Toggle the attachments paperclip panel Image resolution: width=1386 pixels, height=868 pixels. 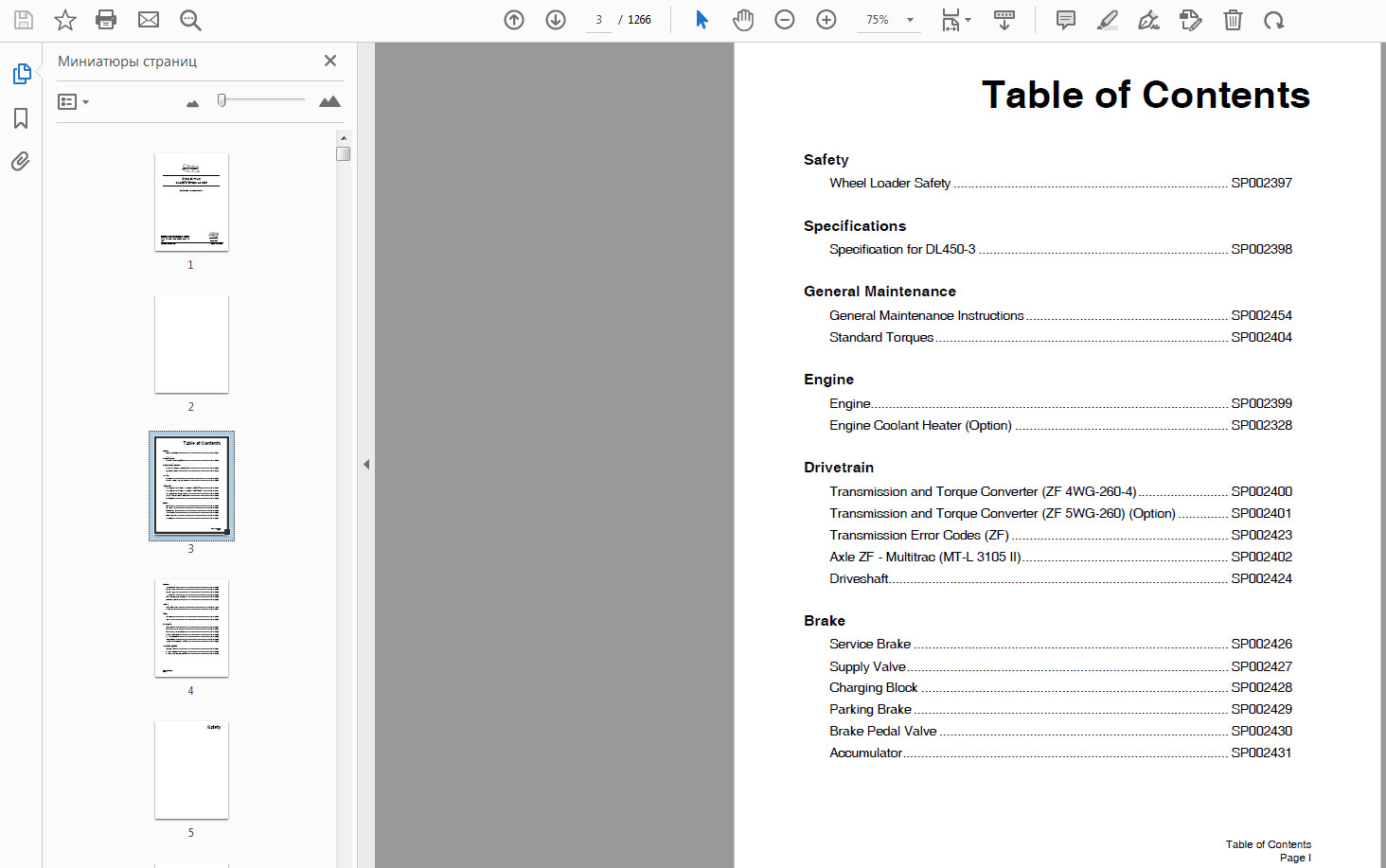click(21, 162)
